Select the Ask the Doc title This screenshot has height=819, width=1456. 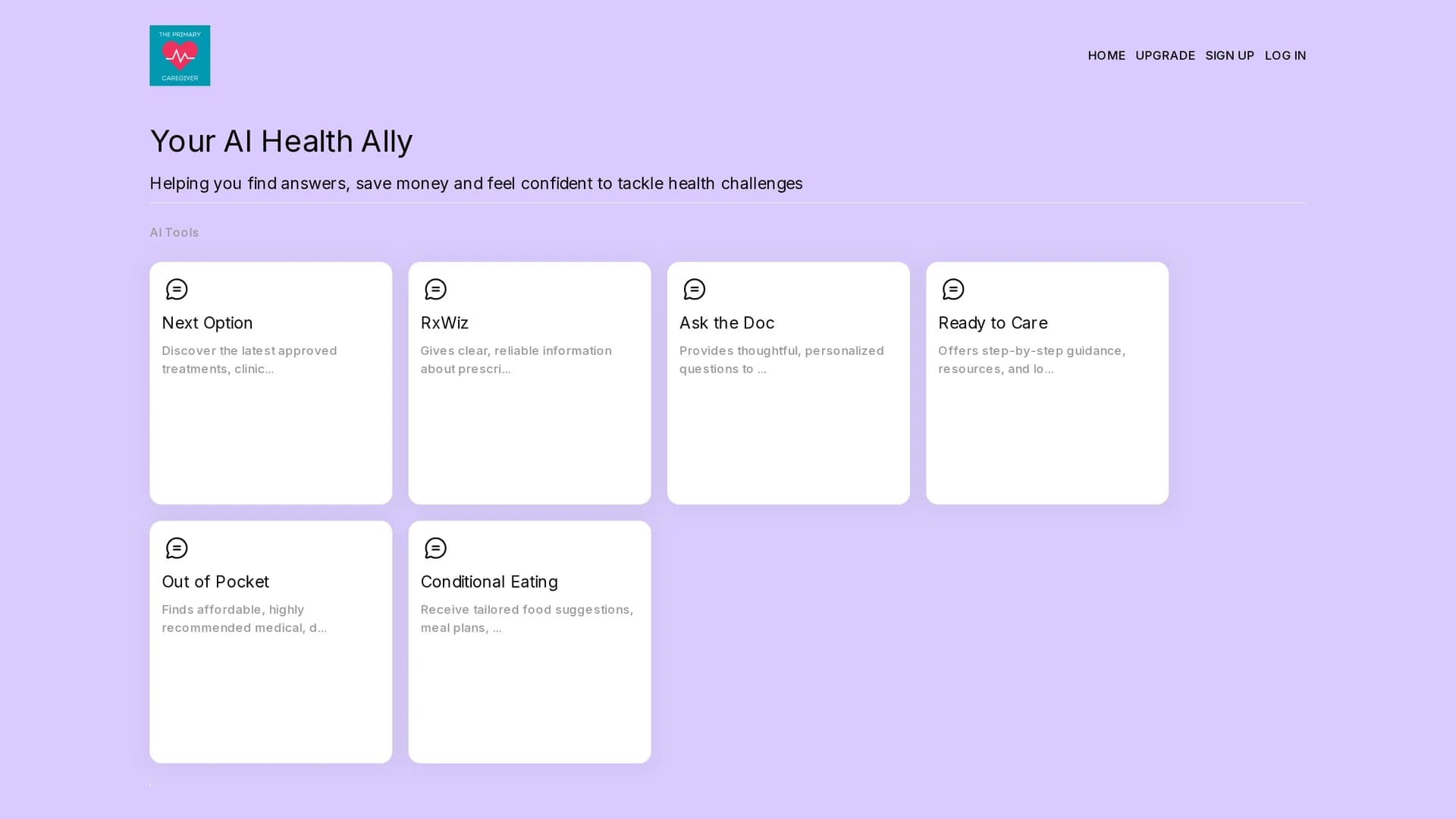pyautogui.click(x=726, y=323)
